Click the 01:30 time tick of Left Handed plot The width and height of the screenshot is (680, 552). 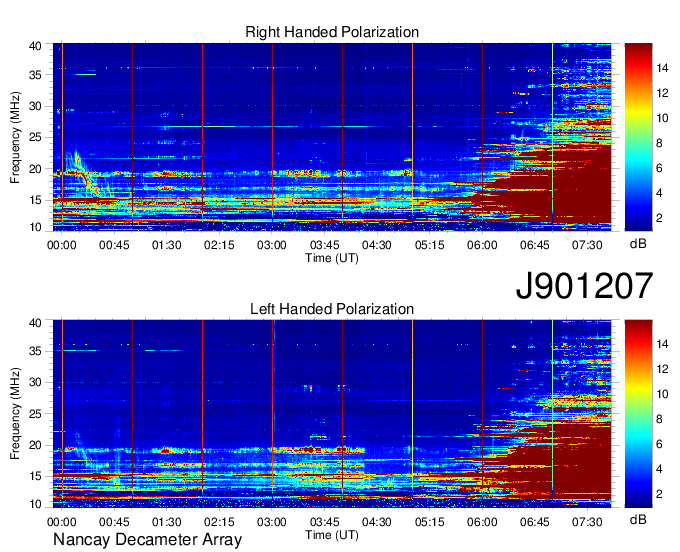coord(167,522)
